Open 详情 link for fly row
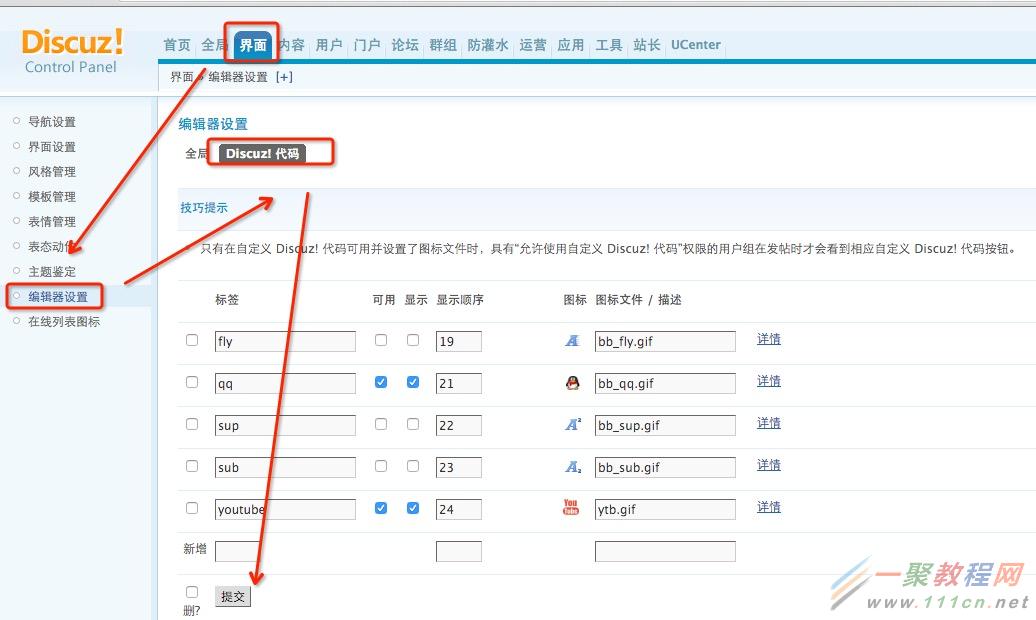The image size is (1036, 620). click(769, 339)
